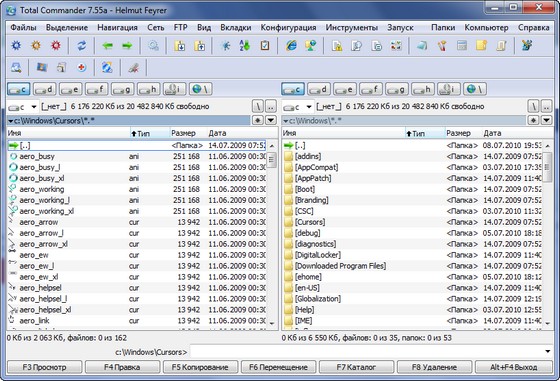This screenshot has width=560, height=381.
Task: Click the command line input field
Action: tap(366, 352)
